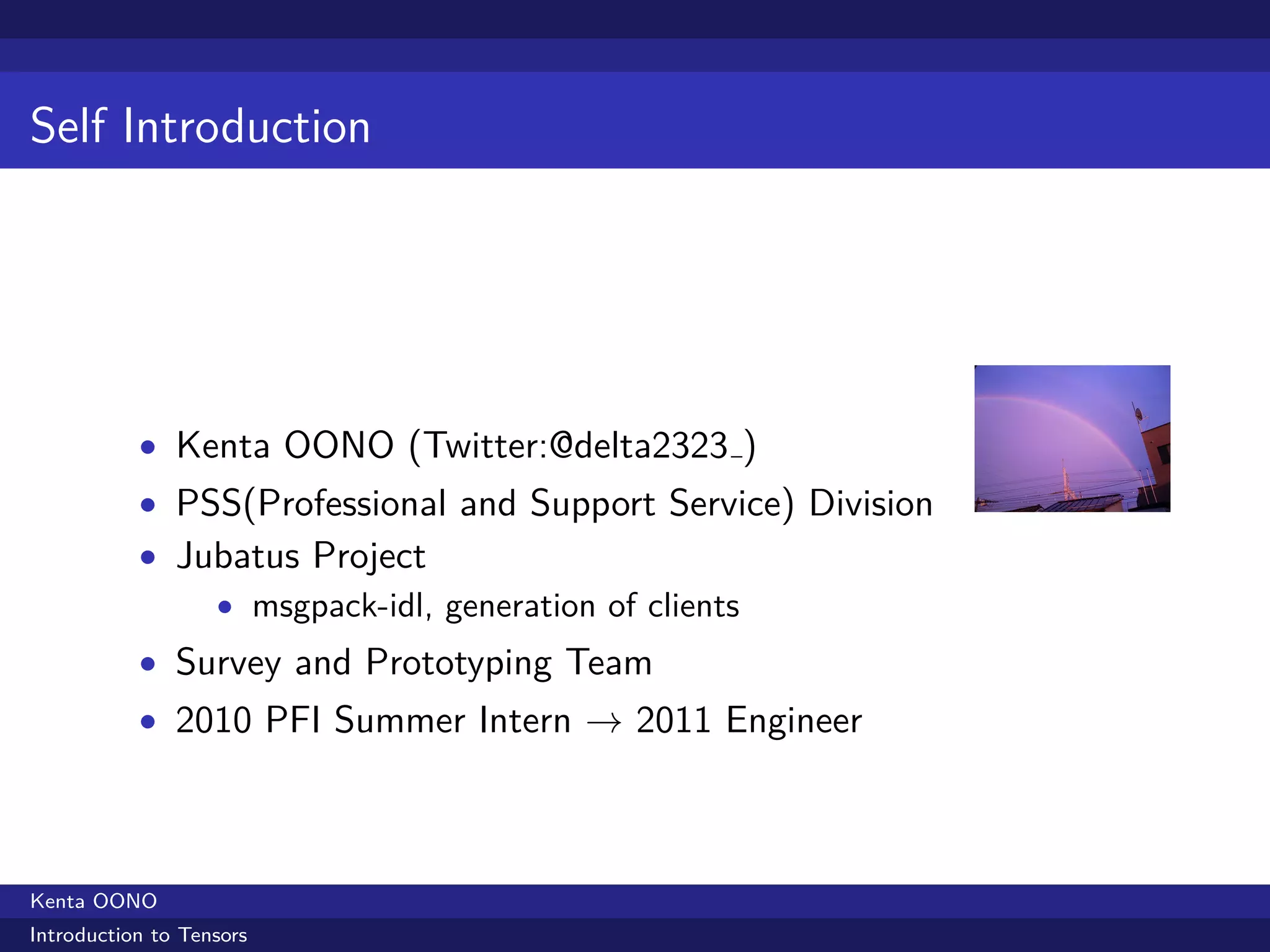
Task: Click the "2011 Engineer" text
Action: click(748, 721)
